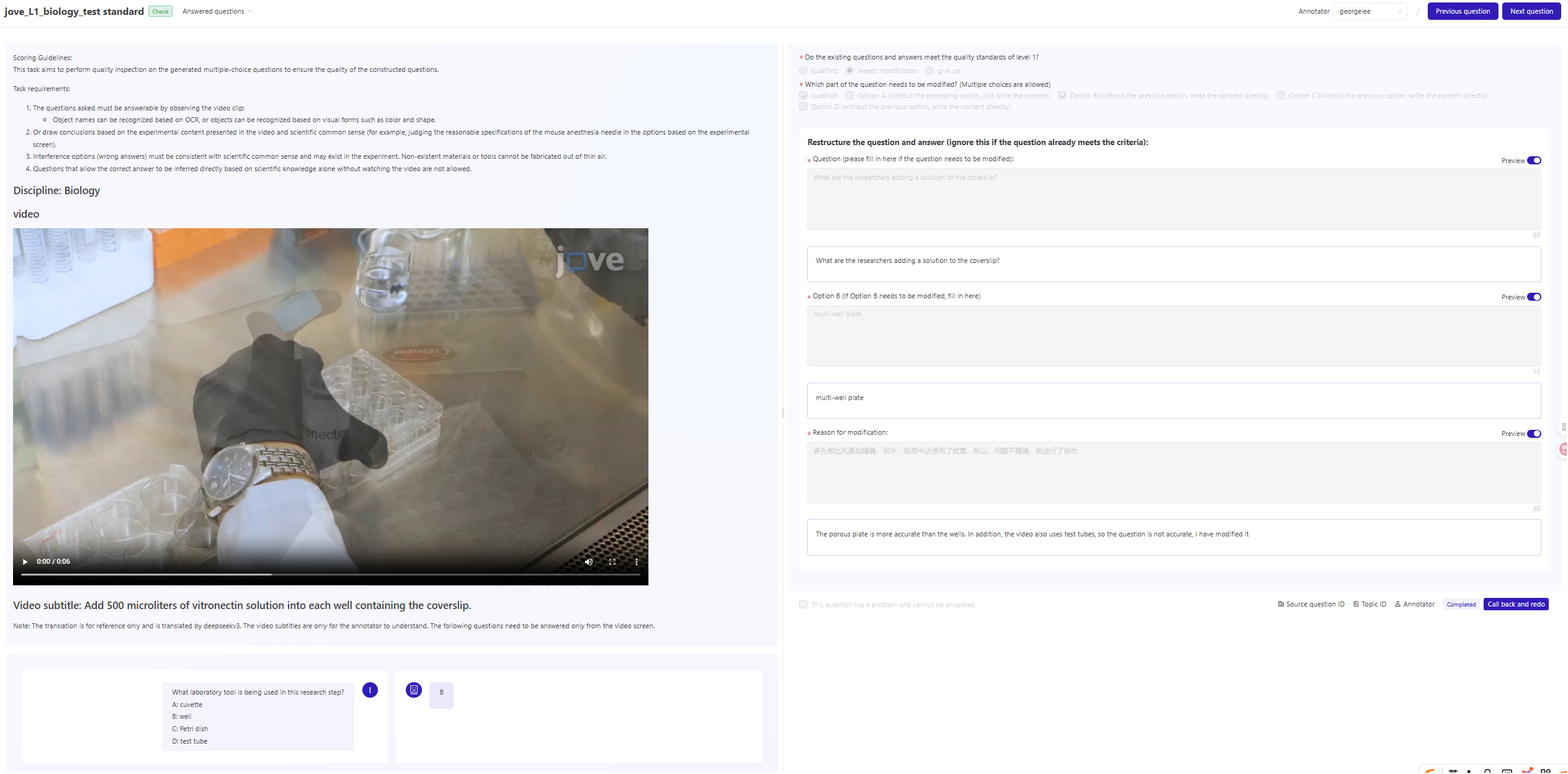Check 'This question has a problem' checkbox
The width and height of the screenshot is (1568, 774).
(x=803, y=605)
